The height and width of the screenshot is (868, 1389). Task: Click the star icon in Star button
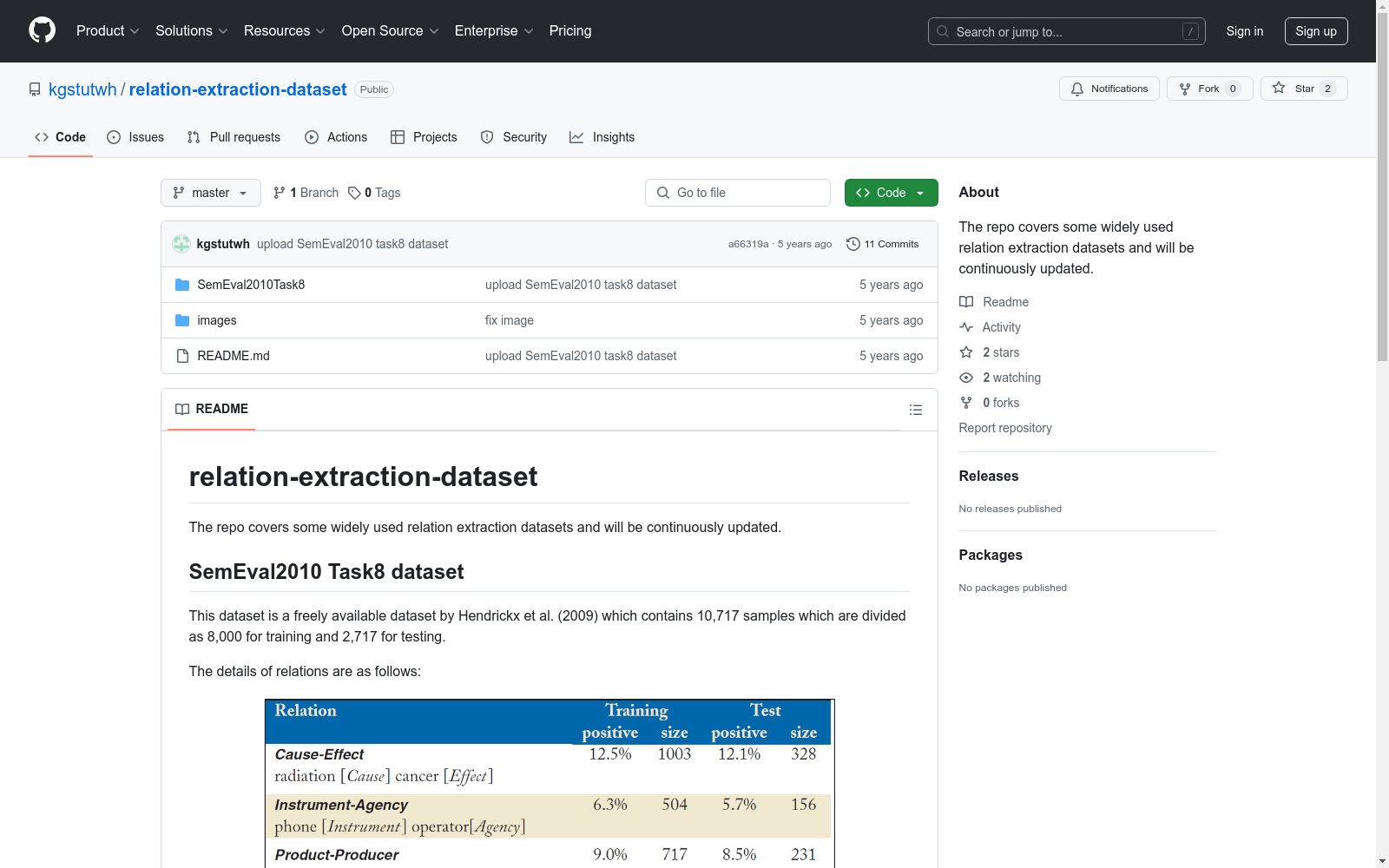click(1279, 89)
